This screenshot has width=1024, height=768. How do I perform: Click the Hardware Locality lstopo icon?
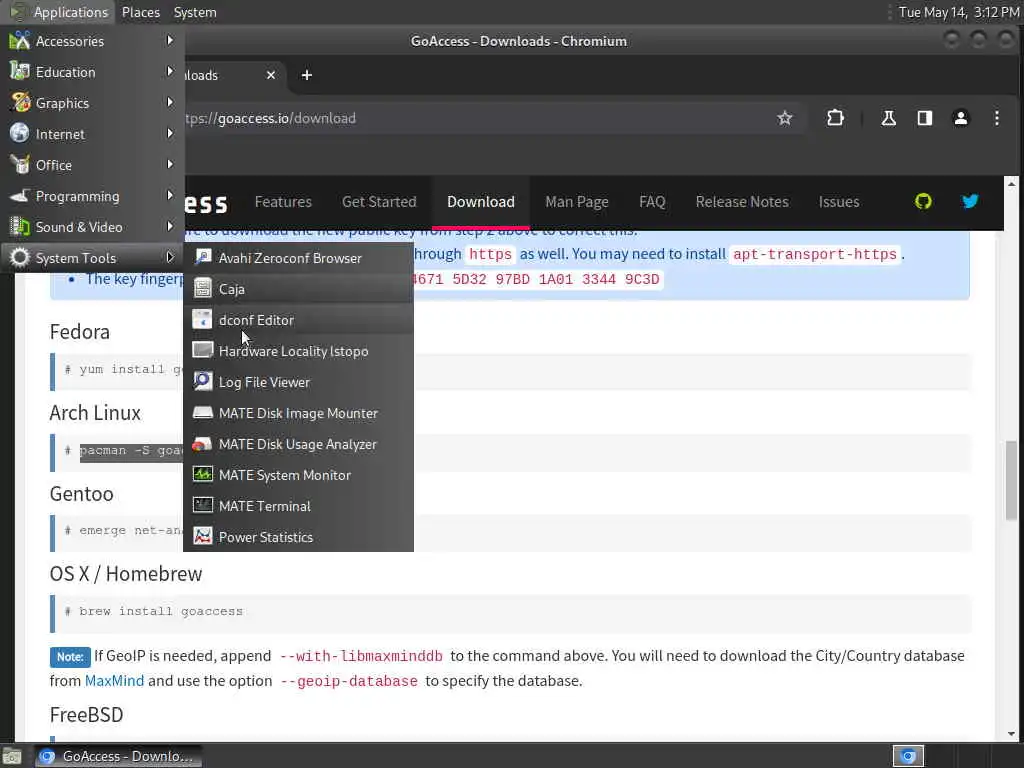coord(202,351)
